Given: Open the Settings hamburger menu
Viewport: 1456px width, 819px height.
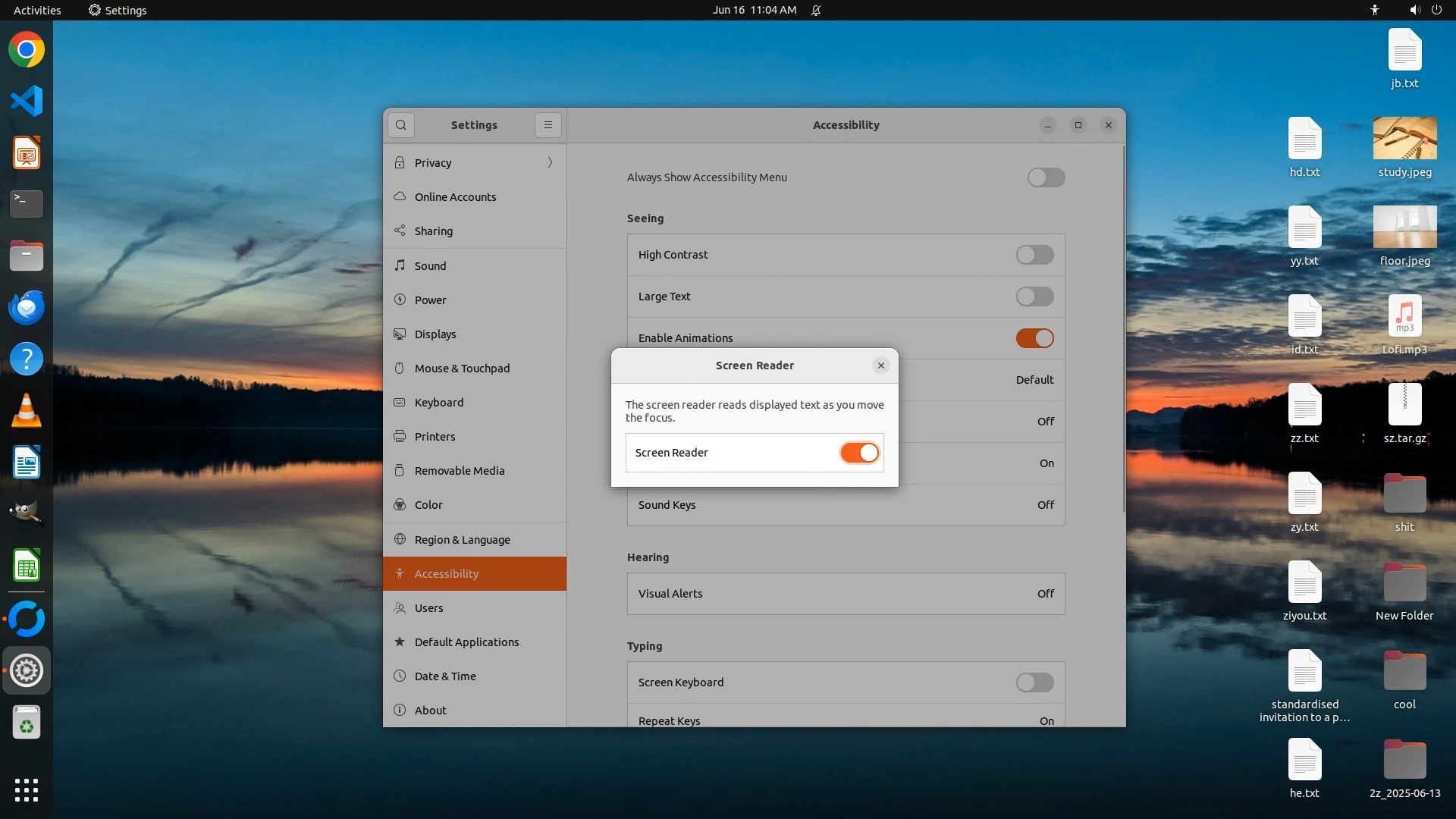Looking at the screenshot, I should coord(548,125).
